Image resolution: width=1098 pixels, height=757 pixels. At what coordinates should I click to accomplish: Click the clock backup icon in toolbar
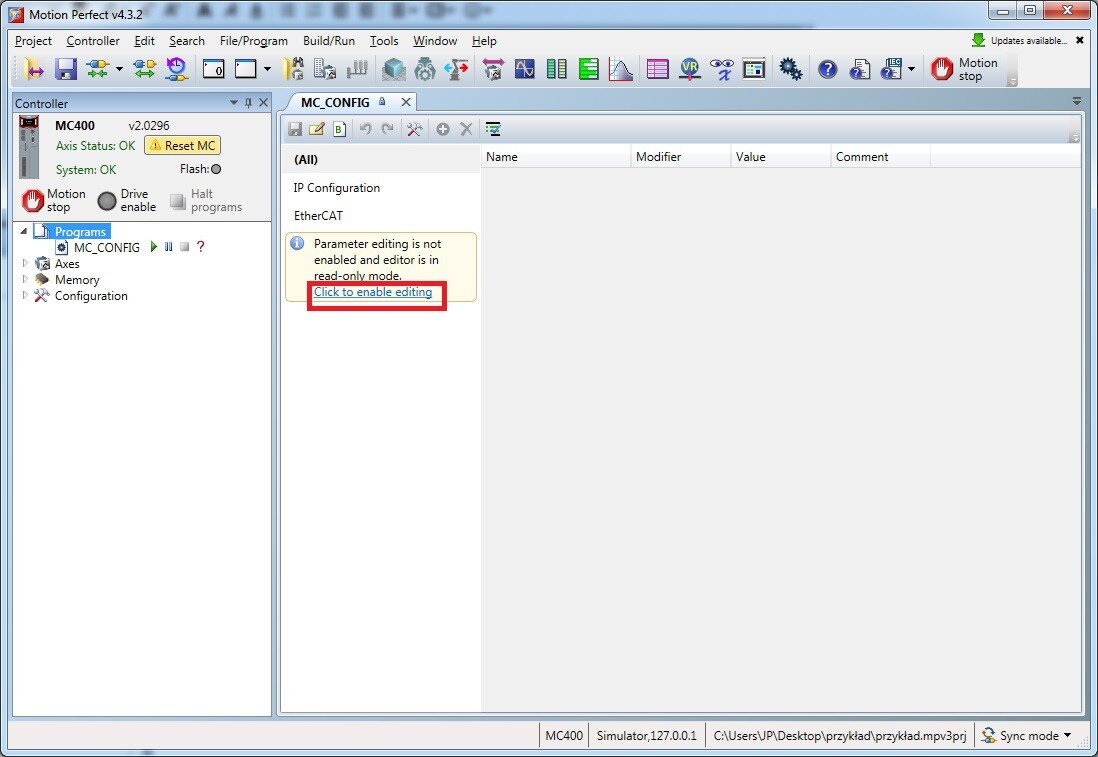point(176,69)
